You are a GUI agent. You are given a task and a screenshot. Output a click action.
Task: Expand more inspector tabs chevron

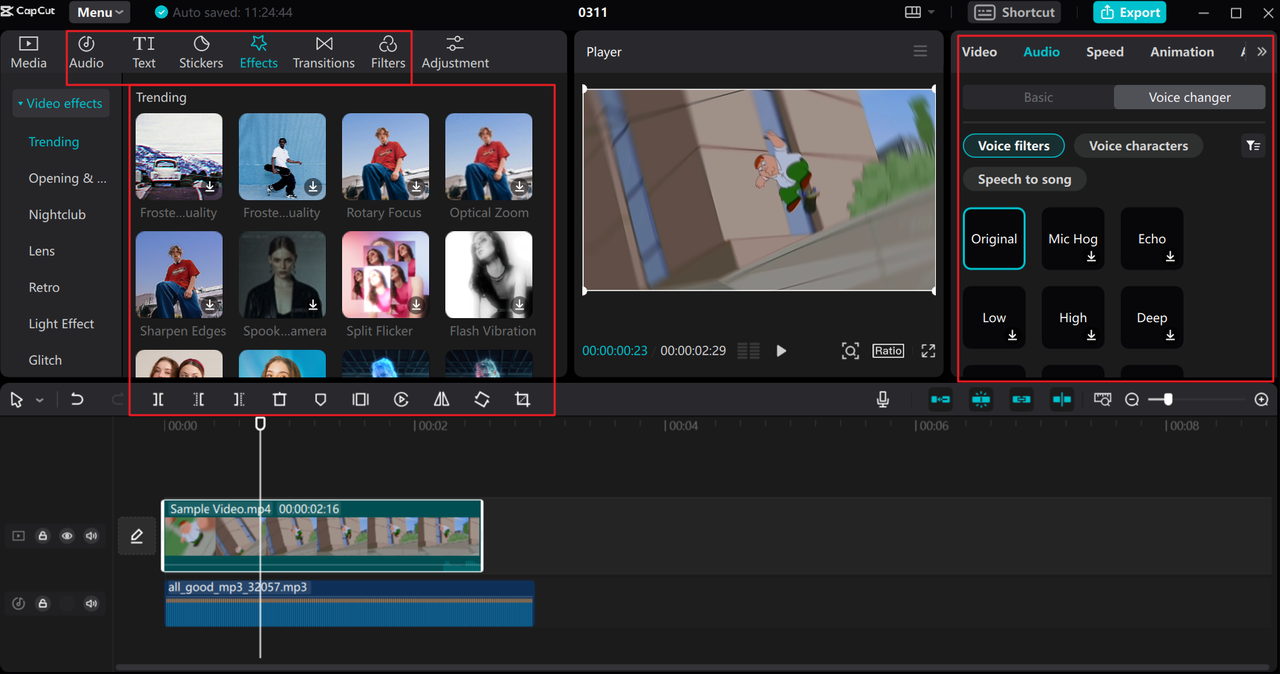click(x=1261, y=52)
